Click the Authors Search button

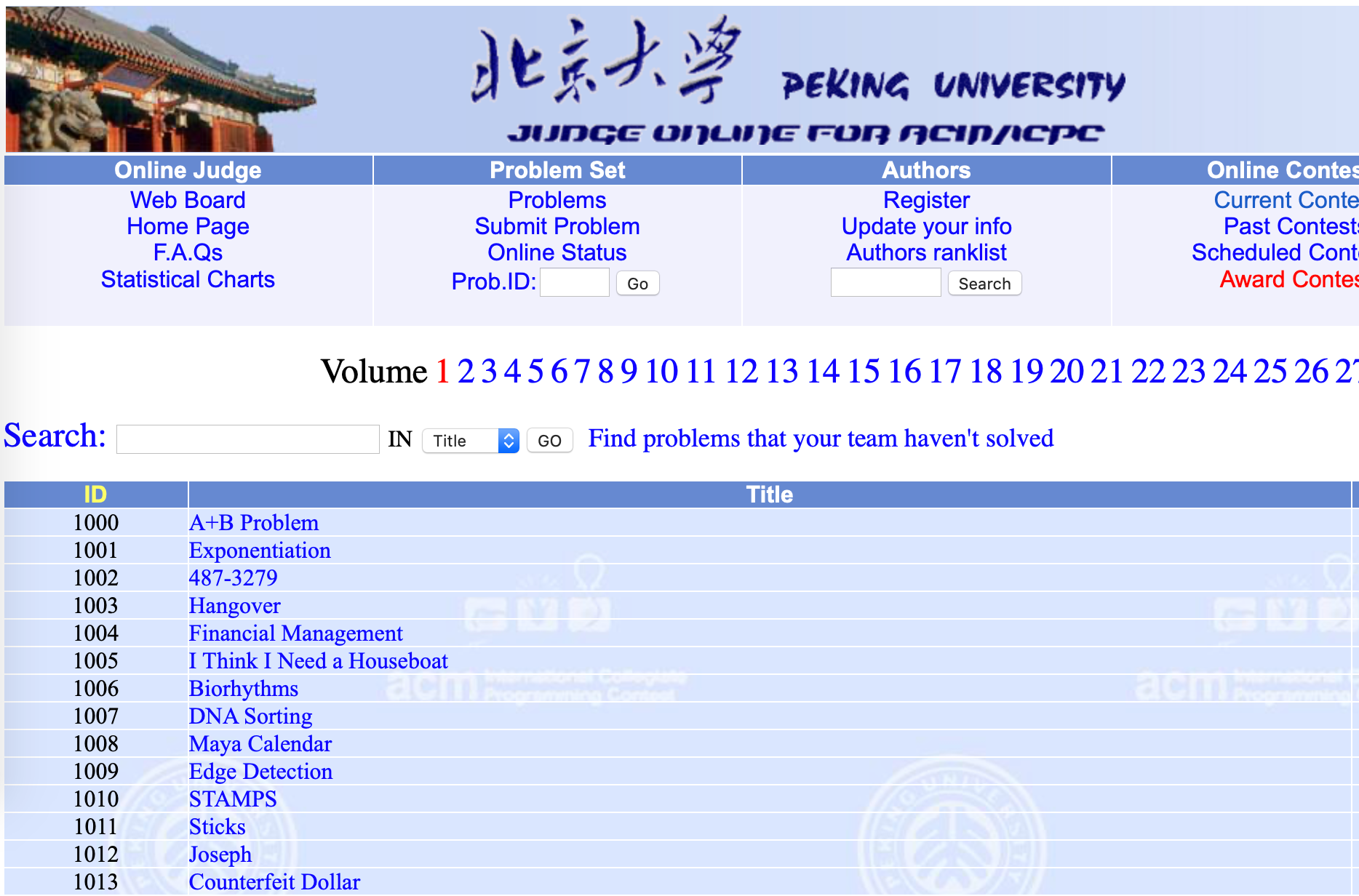point(985,284)
